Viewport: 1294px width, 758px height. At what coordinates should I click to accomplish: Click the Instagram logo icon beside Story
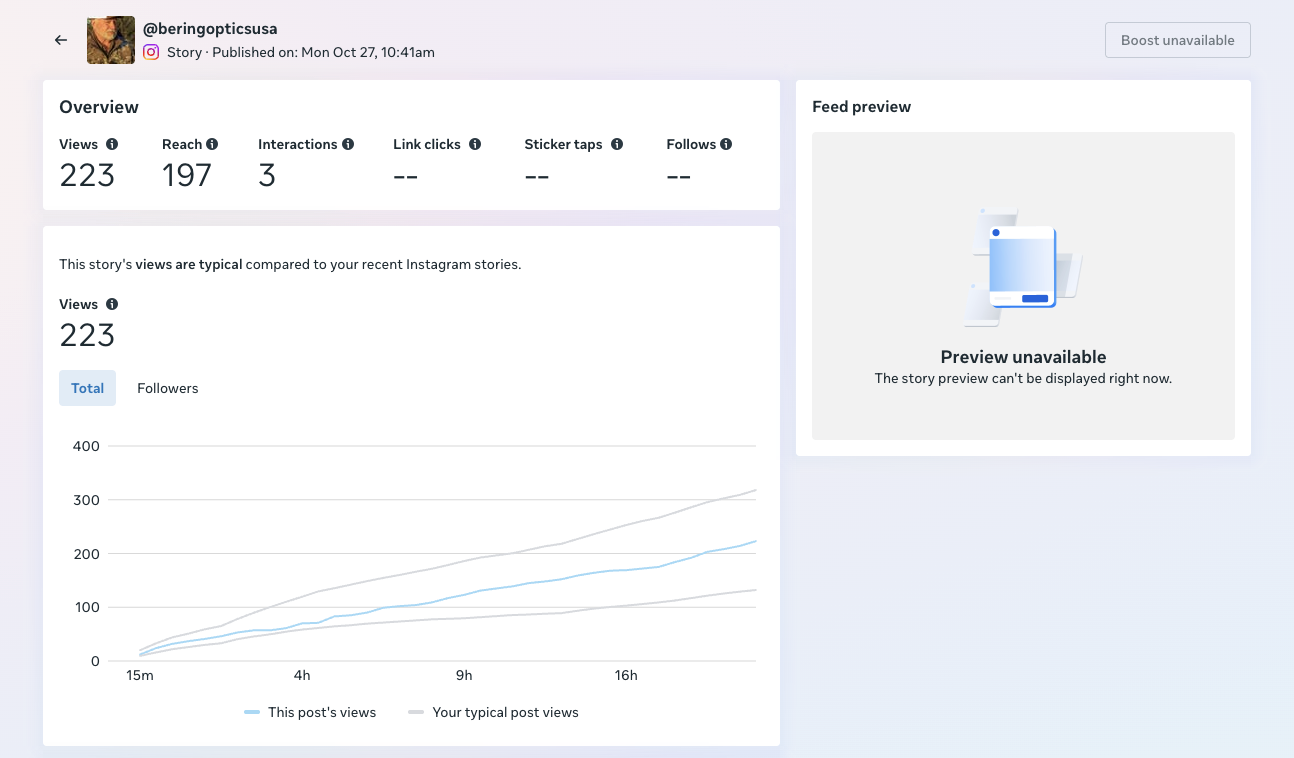[x=151, y=52]
